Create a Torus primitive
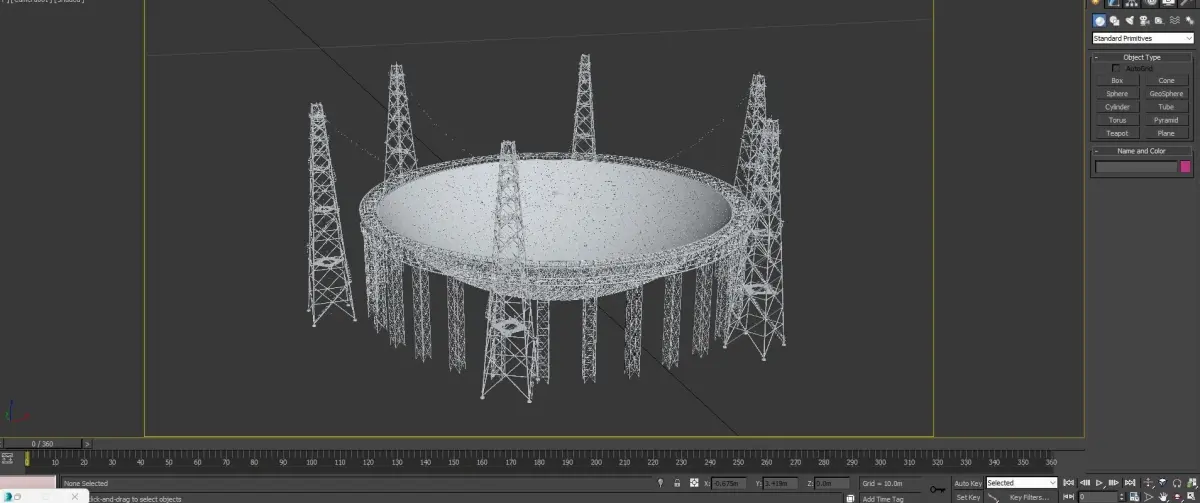The height and width of the screenshot is (503, 1200). click(1117, 120)
